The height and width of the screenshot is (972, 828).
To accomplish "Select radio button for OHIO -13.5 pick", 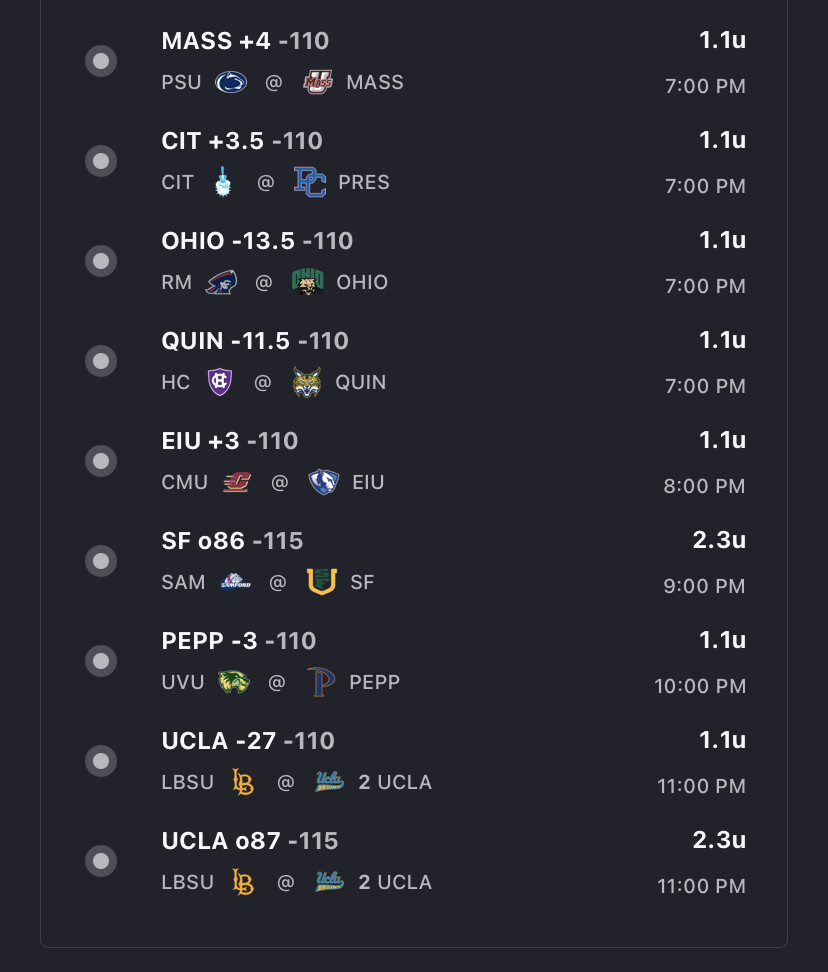I will (101, 261).
